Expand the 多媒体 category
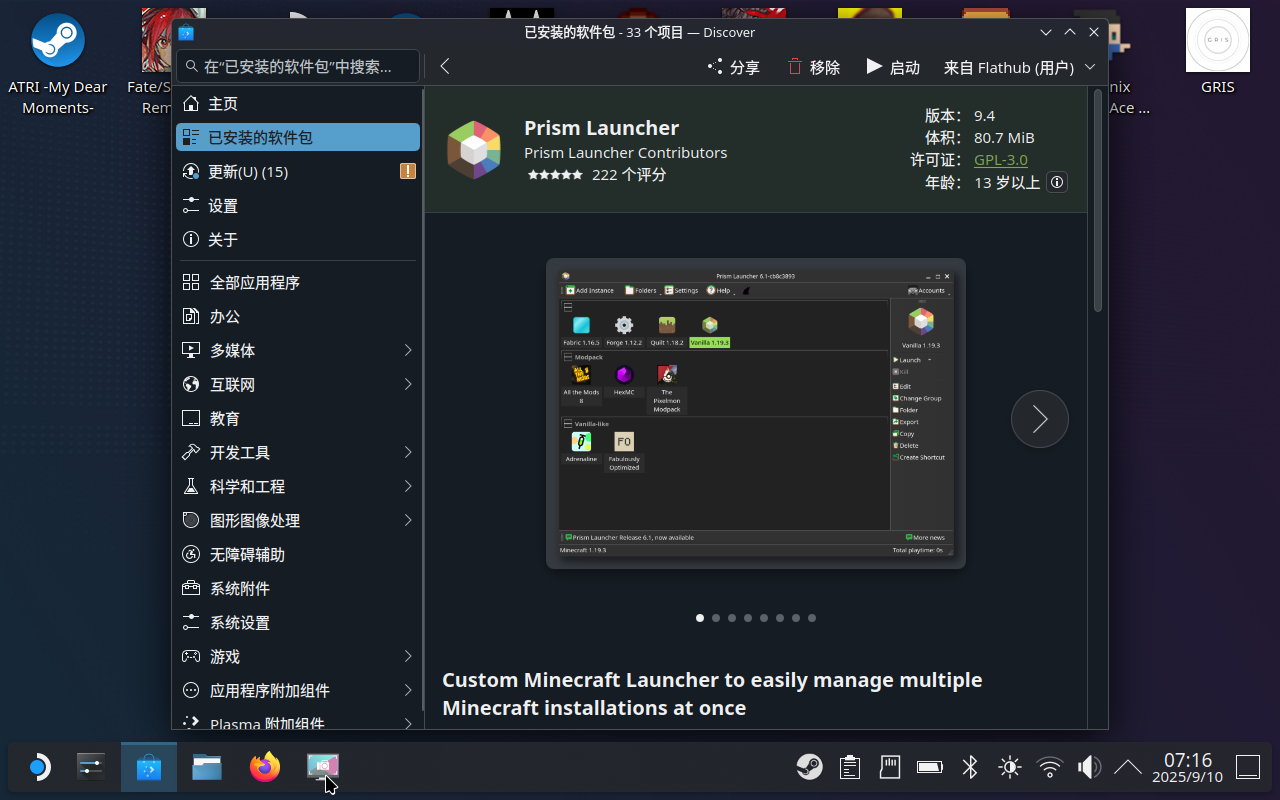The image size is (1280, 800). click(x=408, y=350)
